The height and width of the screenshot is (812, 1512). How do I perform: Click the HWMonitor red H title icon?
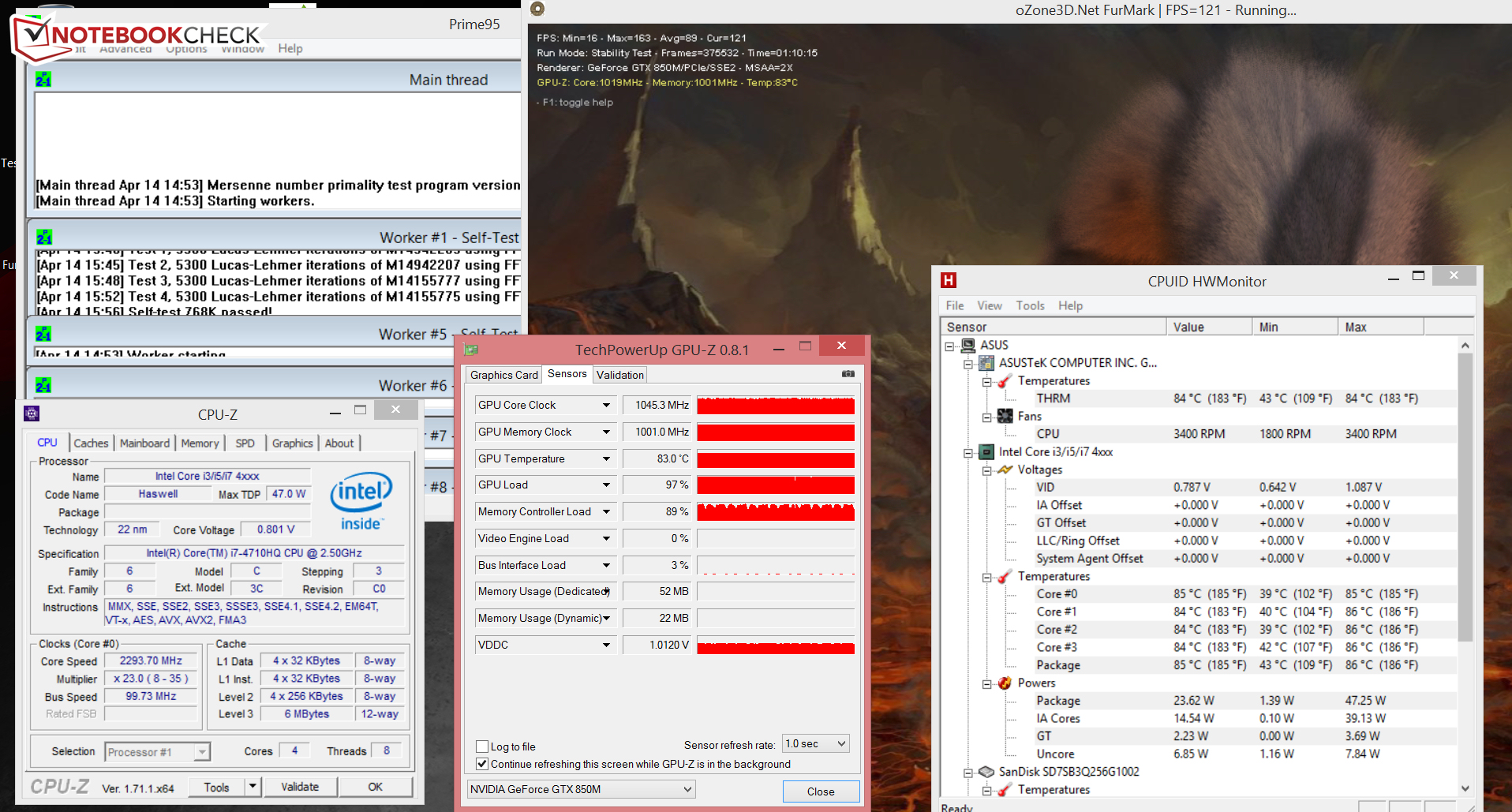(x=949, y=280)
